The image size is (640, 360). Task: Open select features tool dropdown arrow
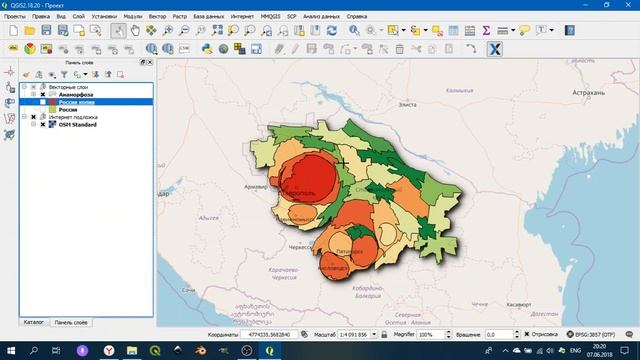(x=403, y=30)
